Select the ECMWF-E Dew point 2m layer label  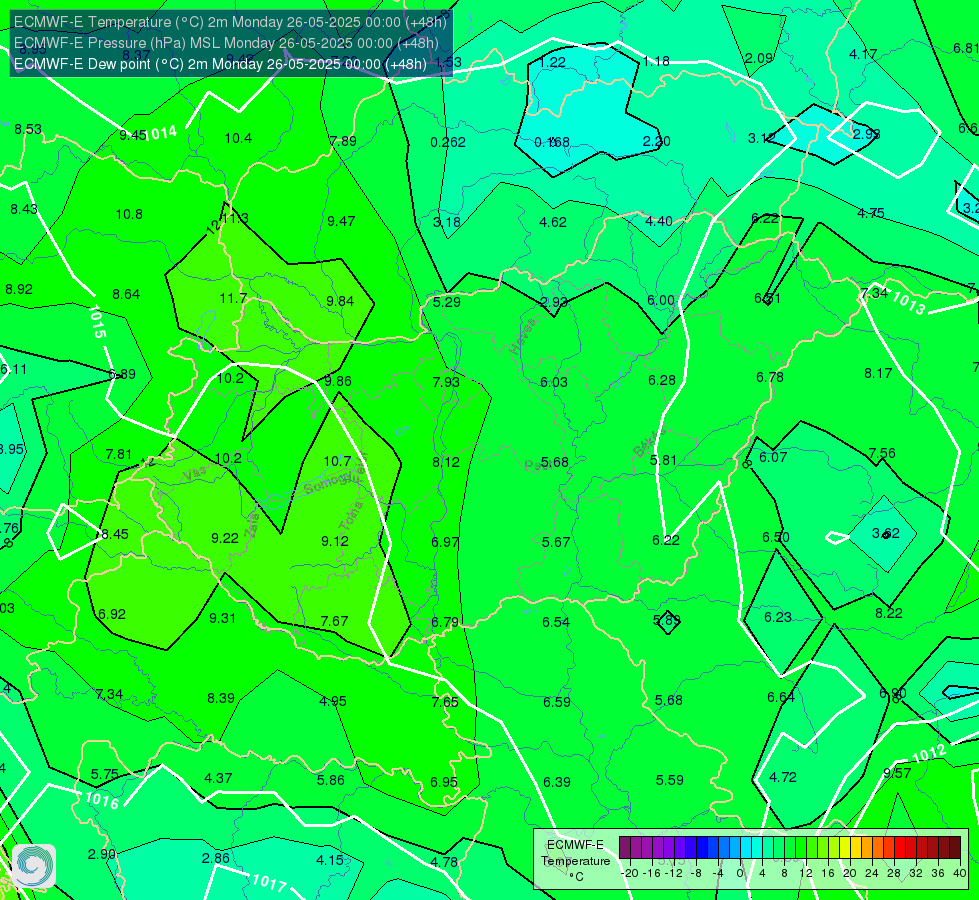pyautogui.click(x=220, y=64)
